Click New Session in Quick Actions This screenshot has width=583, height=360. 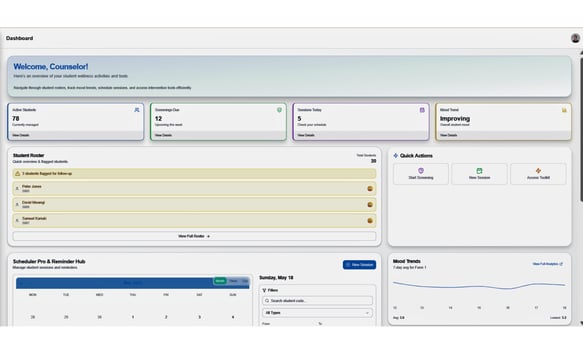(479, 174)
